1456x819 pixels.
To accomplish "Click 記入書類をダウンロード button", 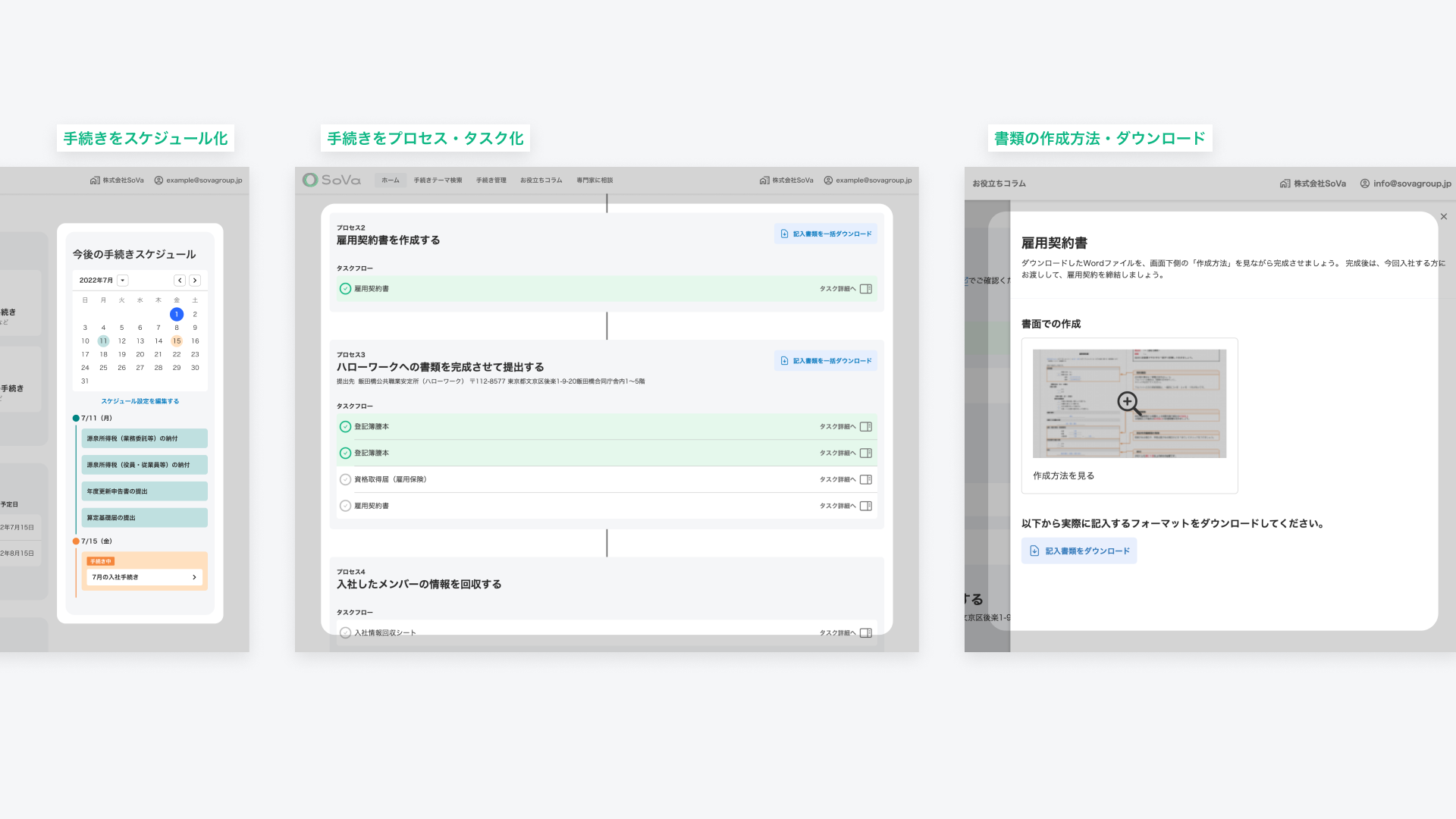I will click(1078, 551).
